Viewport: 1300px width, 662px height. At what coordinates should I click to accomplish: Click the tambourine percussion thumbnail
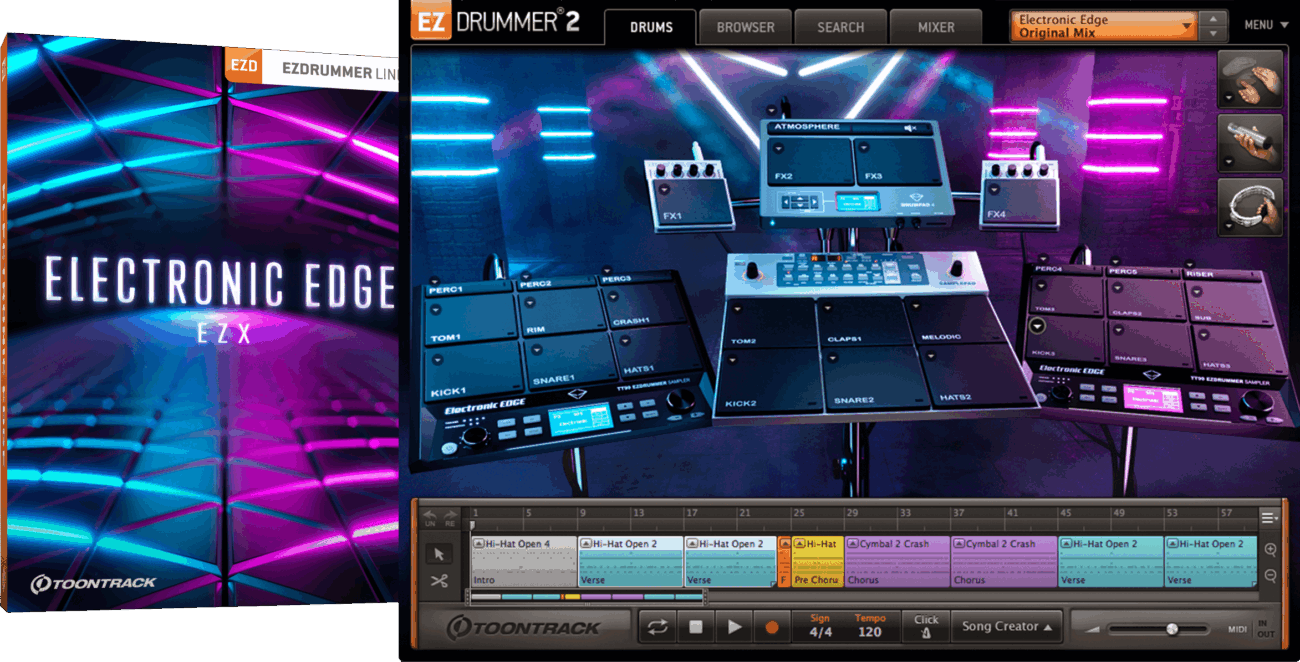[x=1251, y=207]
